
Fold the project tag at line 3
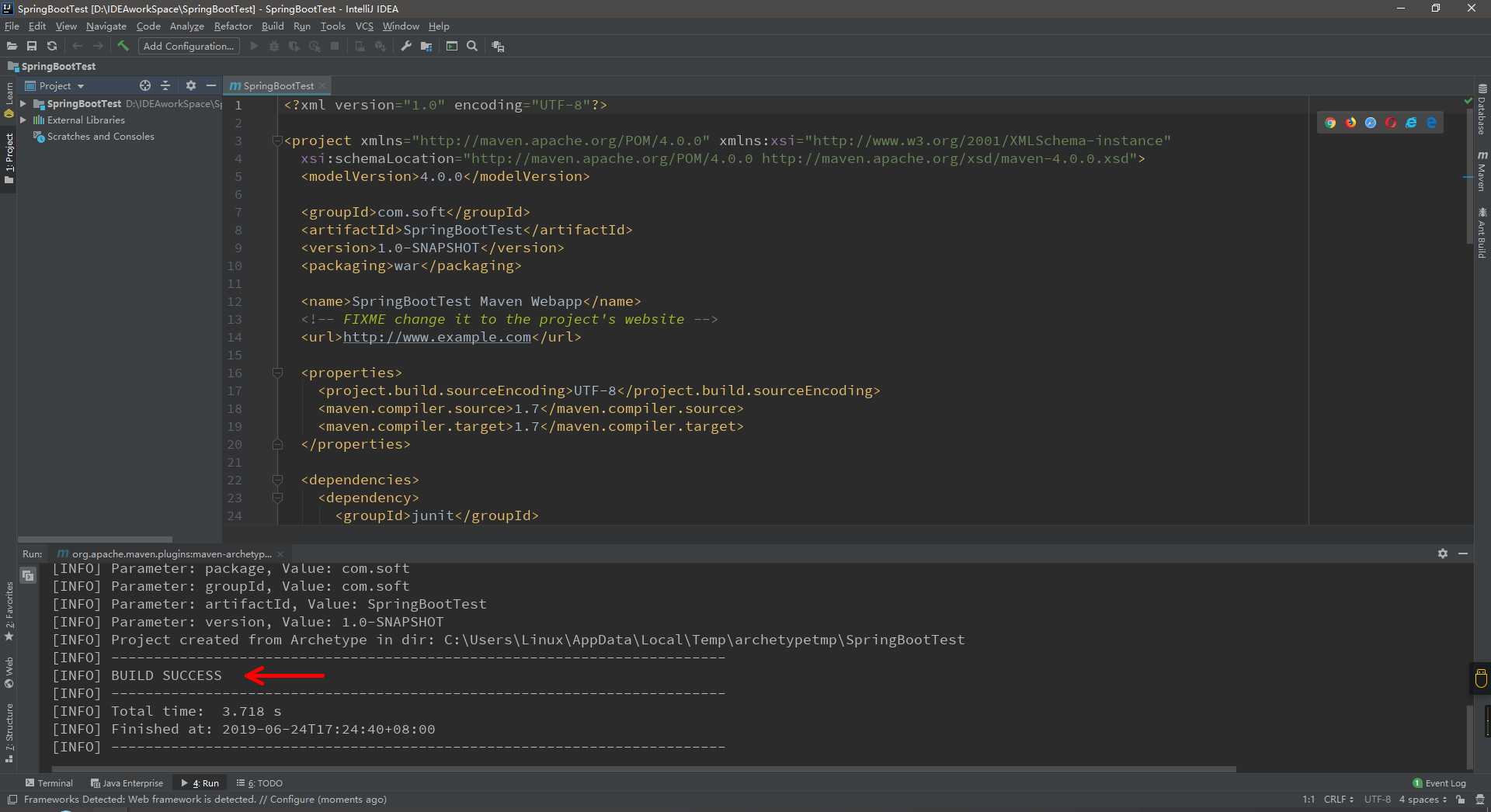(x=277, y=141)
